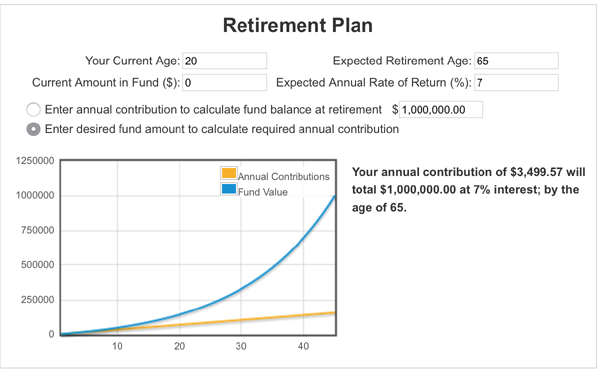The width and height of the screenshot is (600, 371).
Task: Click the 10 x-axis tick label
Action: [x=117, y=347]
